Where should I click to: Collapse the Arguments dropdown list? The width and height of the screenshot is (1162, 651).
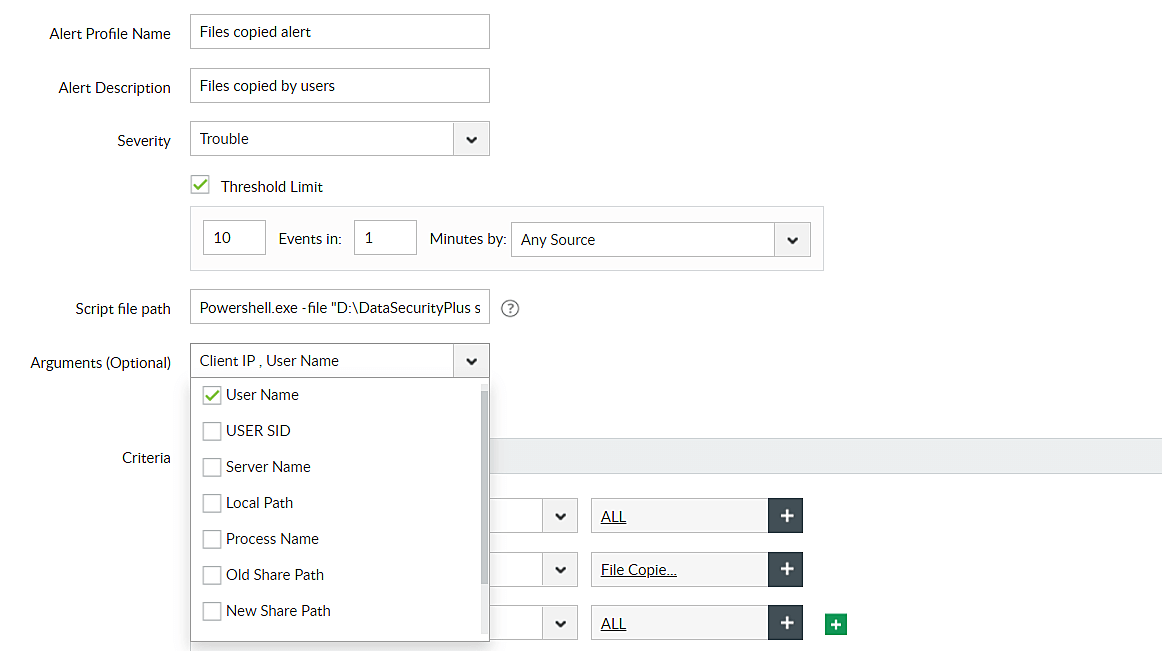(471, 361)
